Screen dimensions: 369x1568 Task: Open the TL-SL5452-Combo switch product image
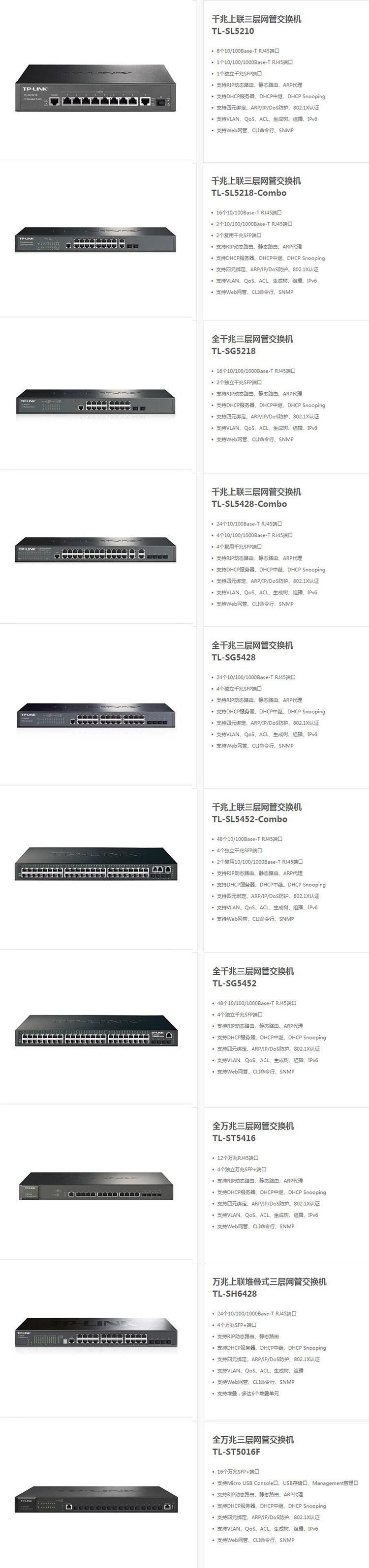pos(95,864)
